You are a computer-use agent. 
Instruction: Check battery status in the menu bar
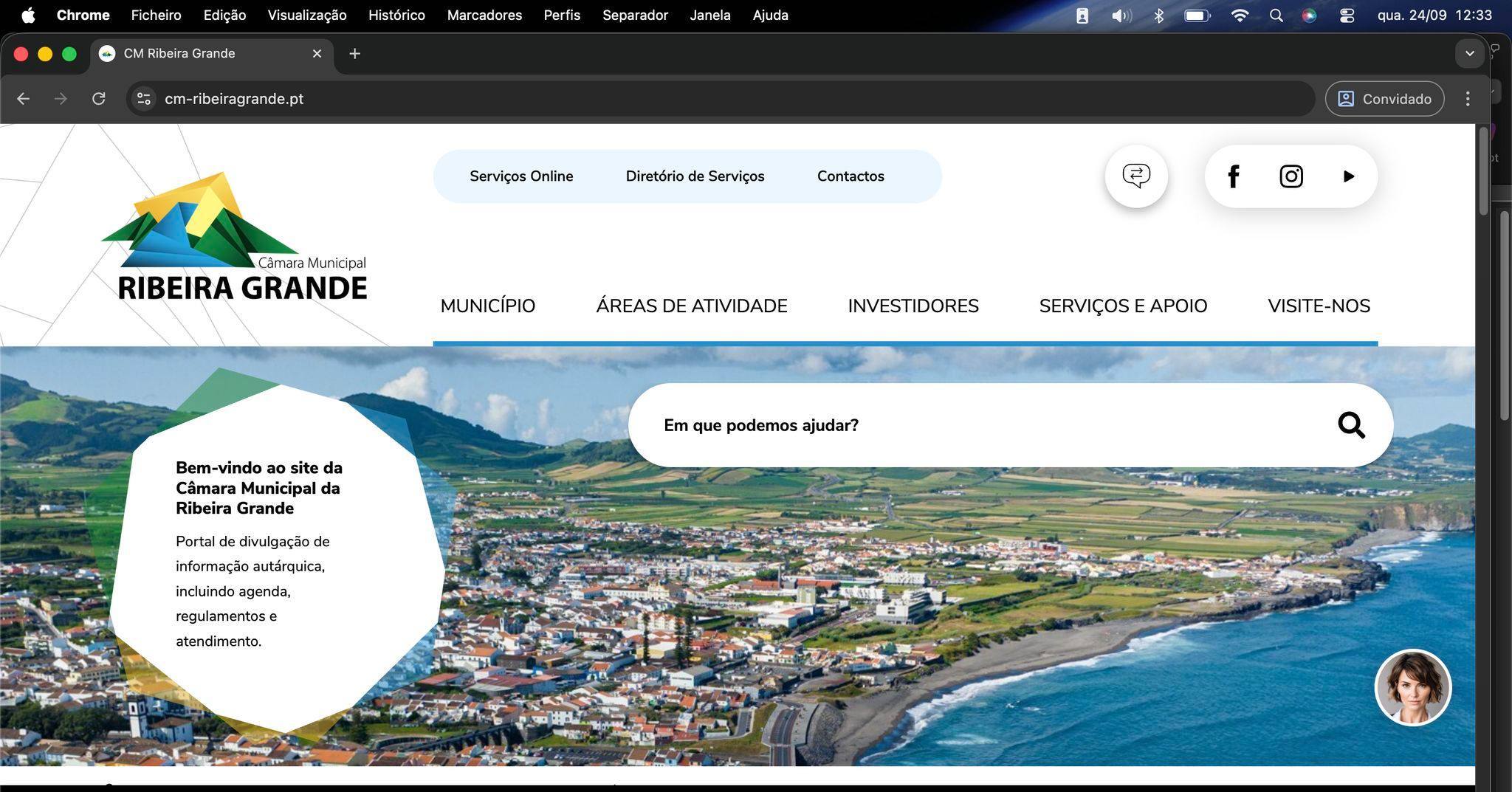(1196, 15)
